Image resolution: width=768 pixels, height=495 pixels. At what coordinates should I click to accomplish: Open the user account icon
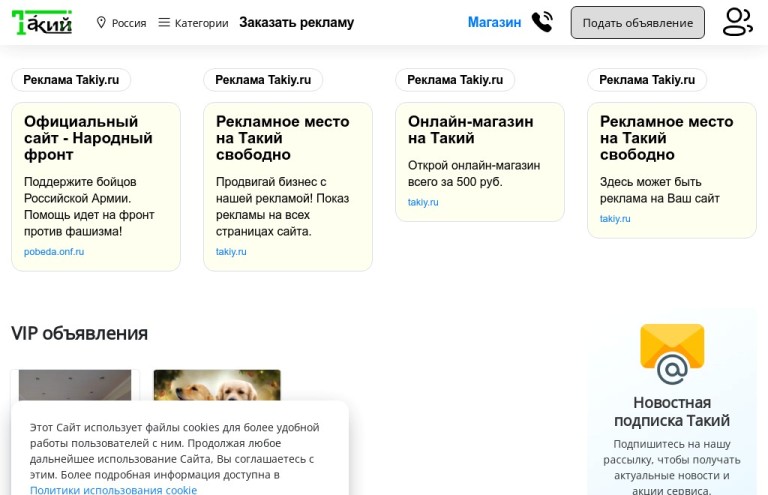pos(737,22)
